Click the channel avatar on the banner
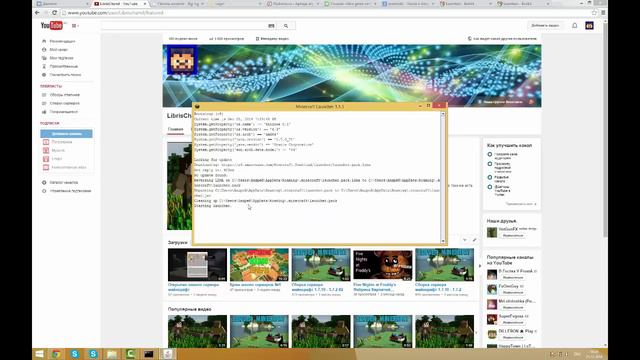Image resolution: width=640 pixels, height=360 pixels. [182, 60]
